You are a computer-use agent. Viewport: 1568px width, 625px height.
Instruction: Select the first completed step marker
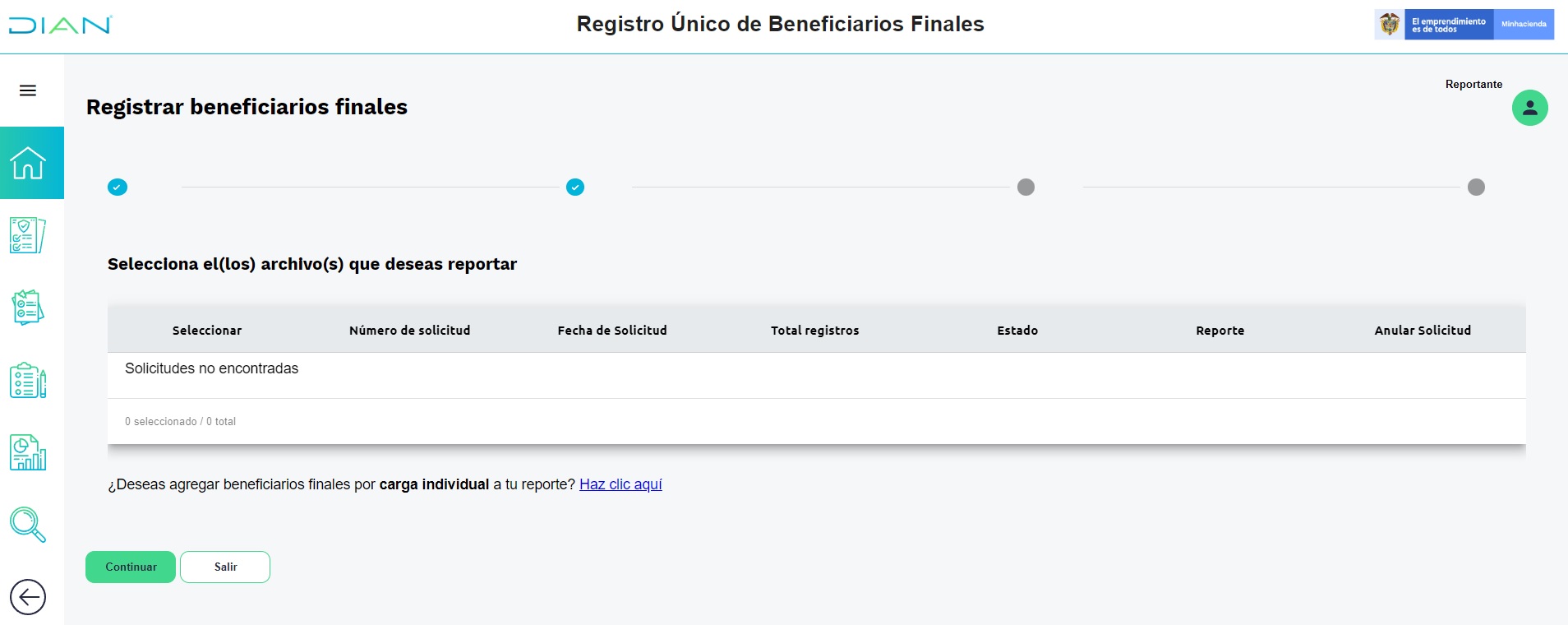click(x=118, y=187)
